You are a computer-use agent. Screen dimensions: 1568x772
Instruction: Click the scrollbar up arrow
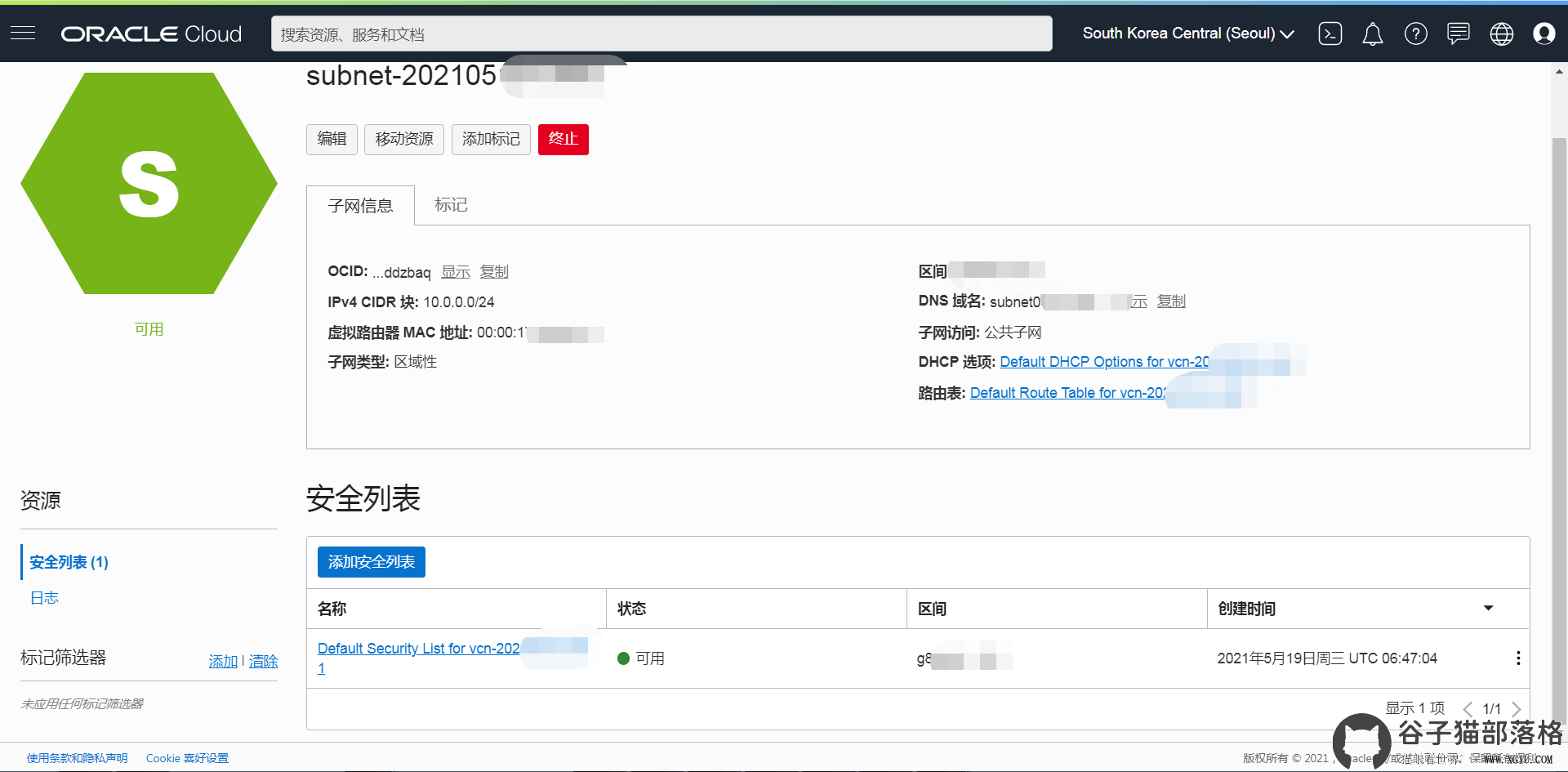click(x=1559, y=72)
